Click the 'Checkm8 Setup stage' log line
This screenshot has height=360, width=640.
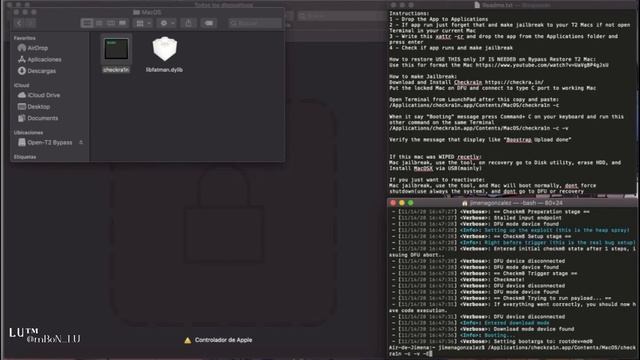(x=481, y=236)
